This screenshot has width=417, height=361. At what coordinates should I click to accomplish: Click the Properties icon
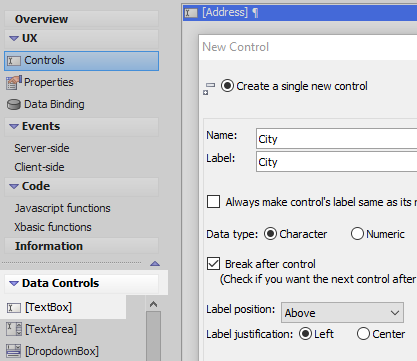pyautogui.click(x=14, y=83)
